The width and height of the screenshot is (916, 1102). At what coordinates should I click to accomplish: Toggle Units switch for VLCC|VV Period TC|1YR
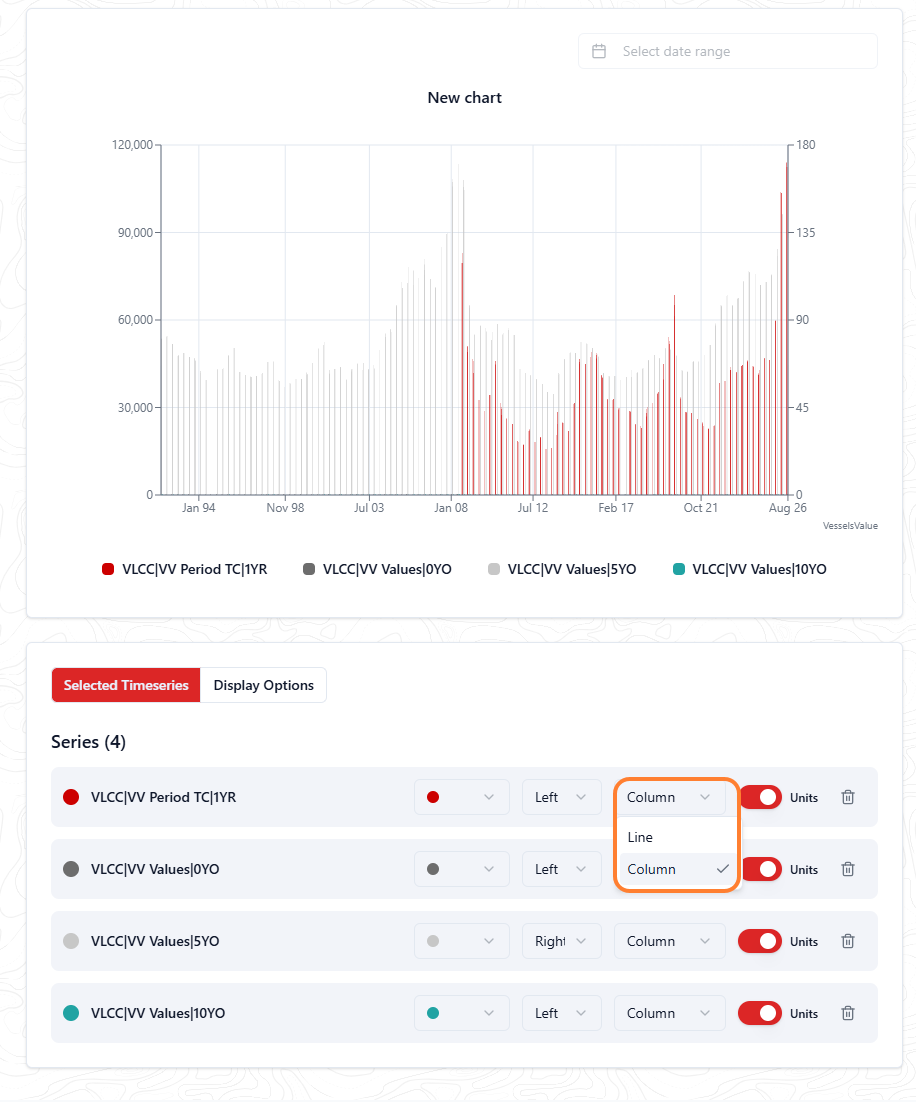(x=760, y=797)
